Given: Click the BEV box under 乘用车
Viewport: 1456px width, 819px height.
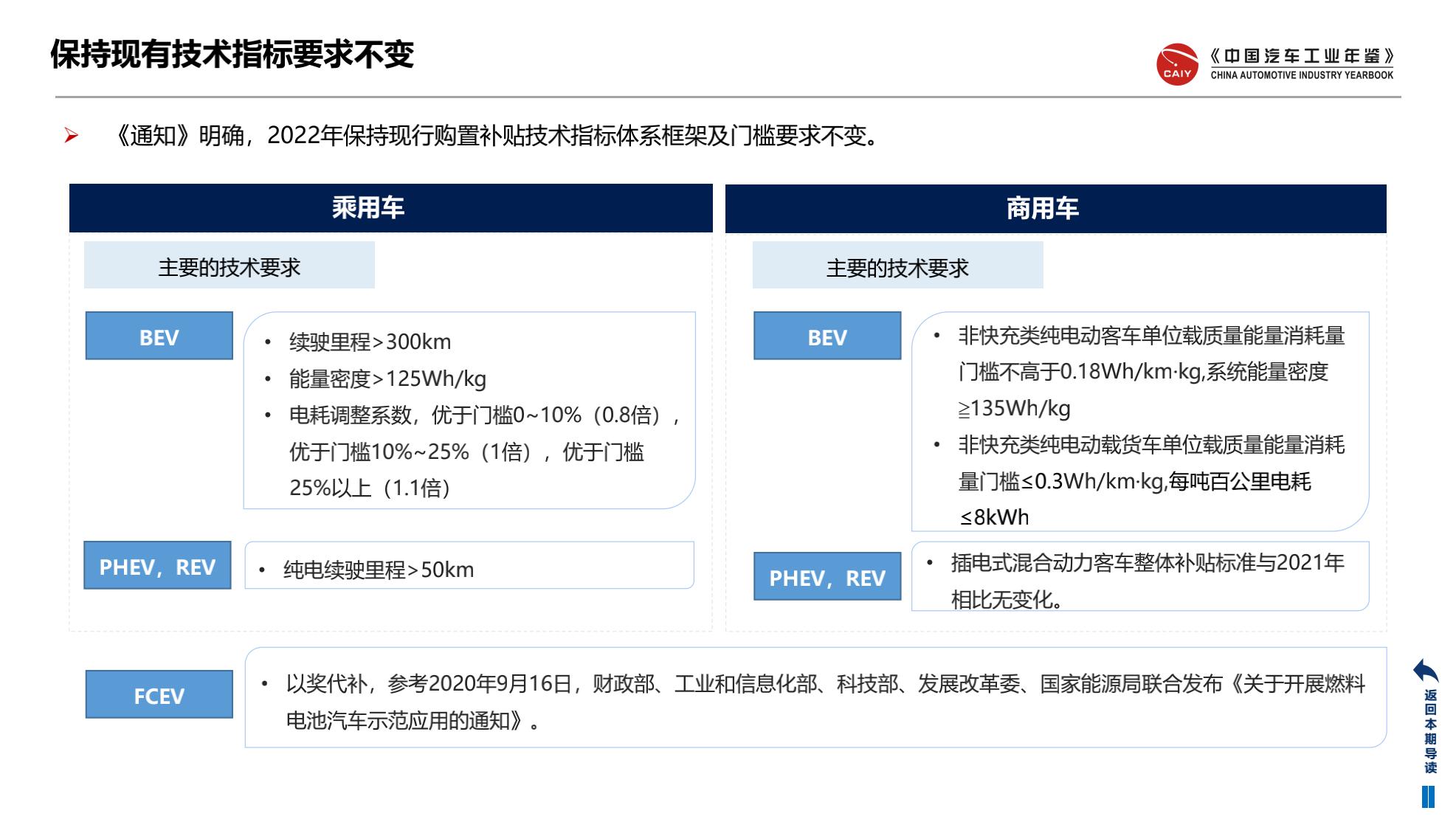Looking at the screenshot, I should 159,336.
